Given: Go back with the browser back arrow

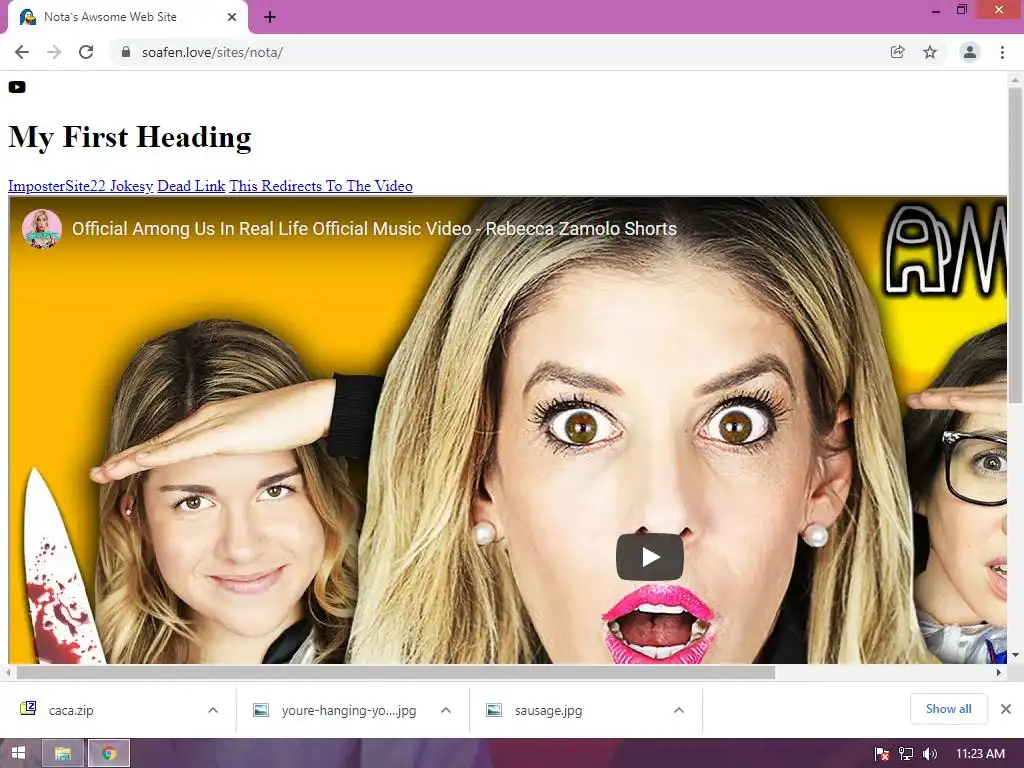Looking at the screenshot, I should [x=22, y=52].
